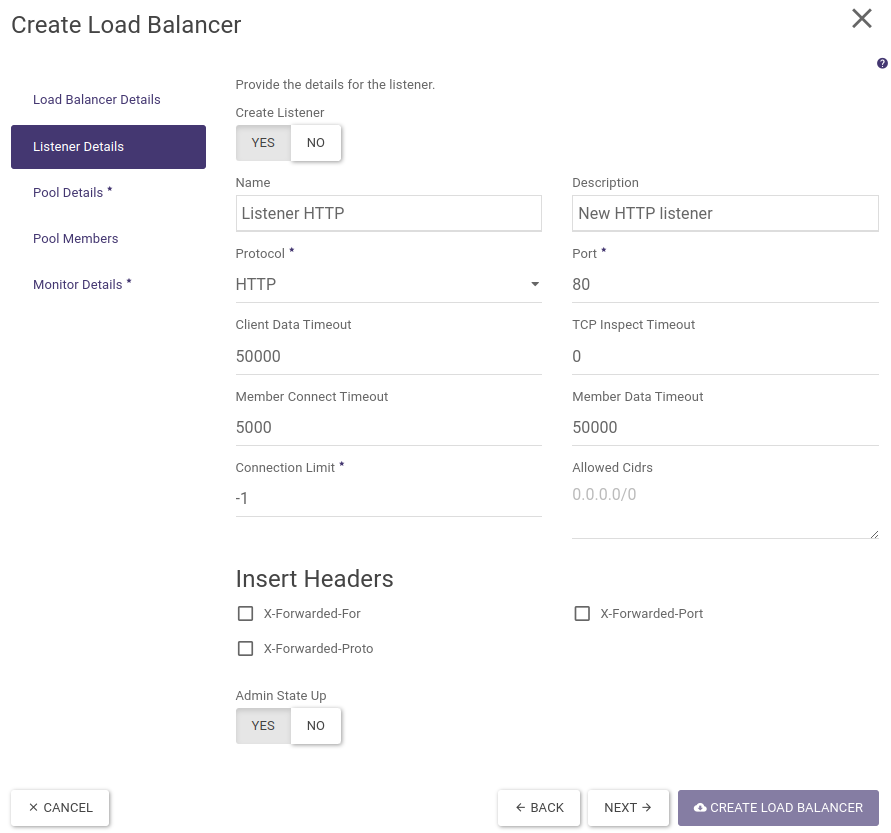Go back with the Back button
This screenshot has height=833, width=891.
539,808
